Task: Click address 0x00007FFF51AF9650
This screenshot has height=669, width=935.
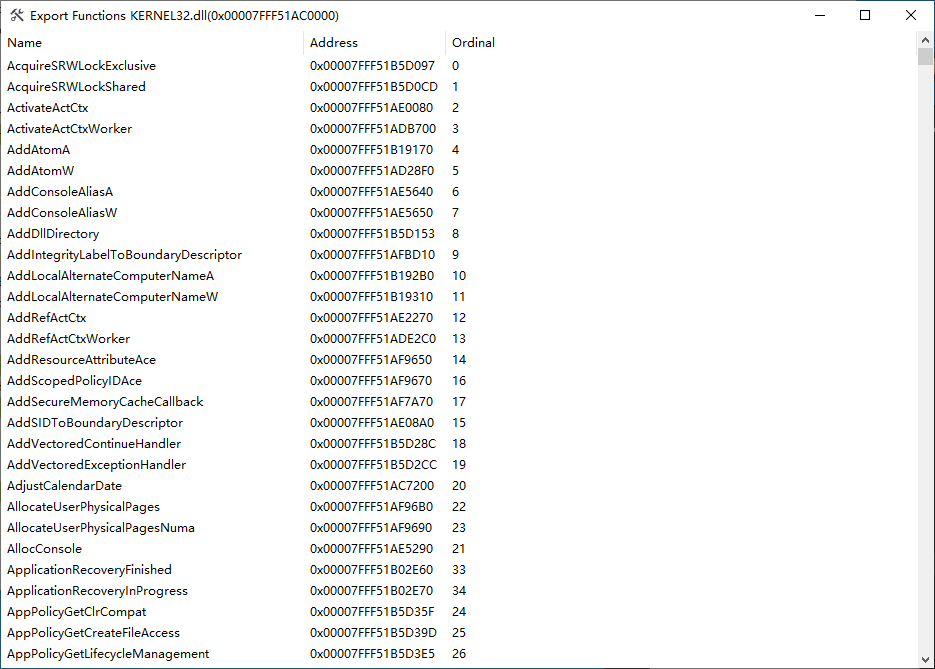Action: tap(371, 360)
